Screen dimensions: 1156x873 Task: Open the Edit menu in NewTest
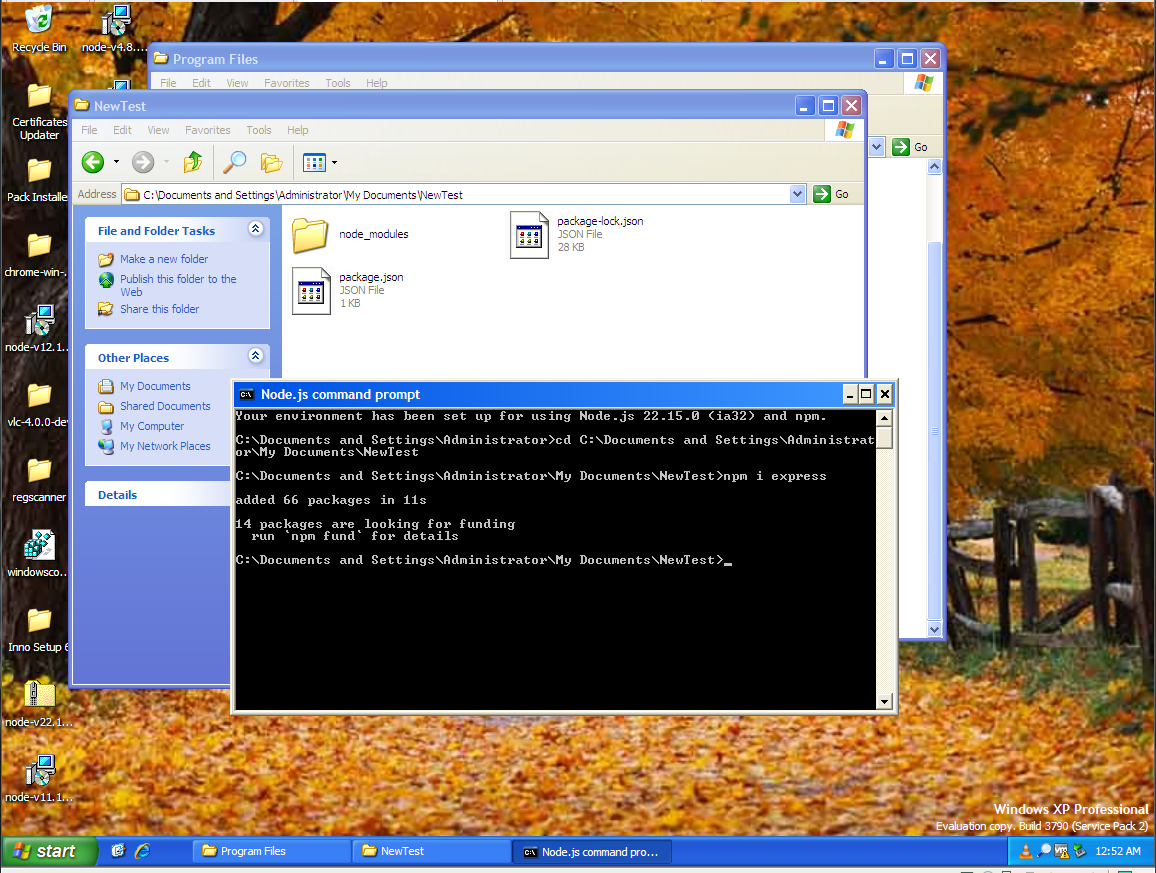pos(122,130)
